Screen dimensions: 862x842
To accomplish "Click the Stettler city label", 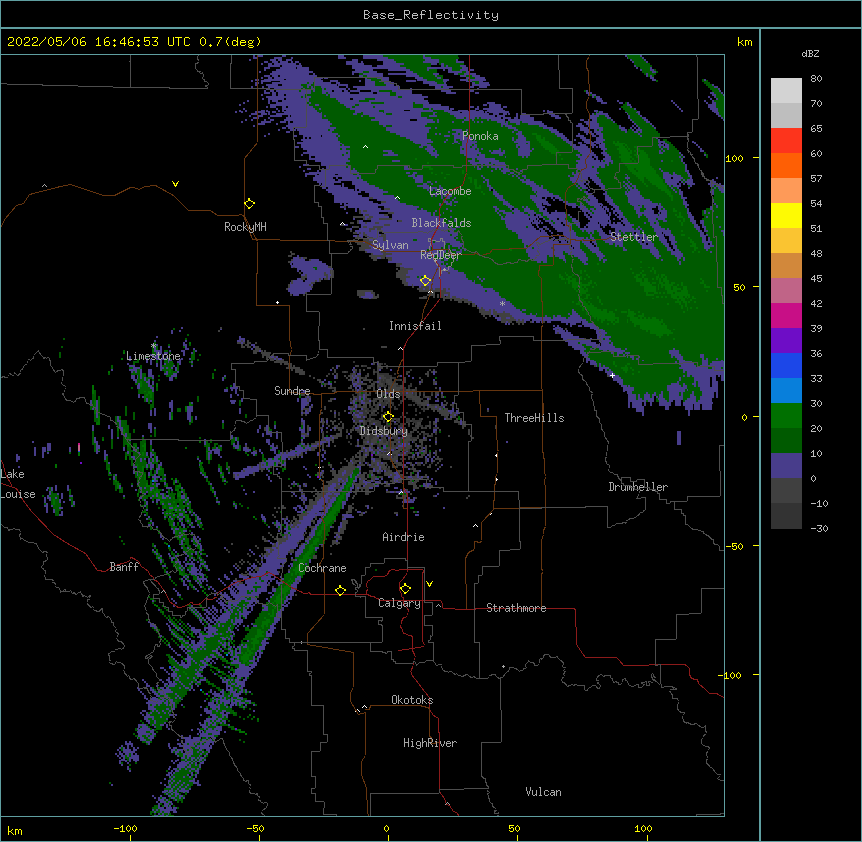I will click(x=634, y=237).
